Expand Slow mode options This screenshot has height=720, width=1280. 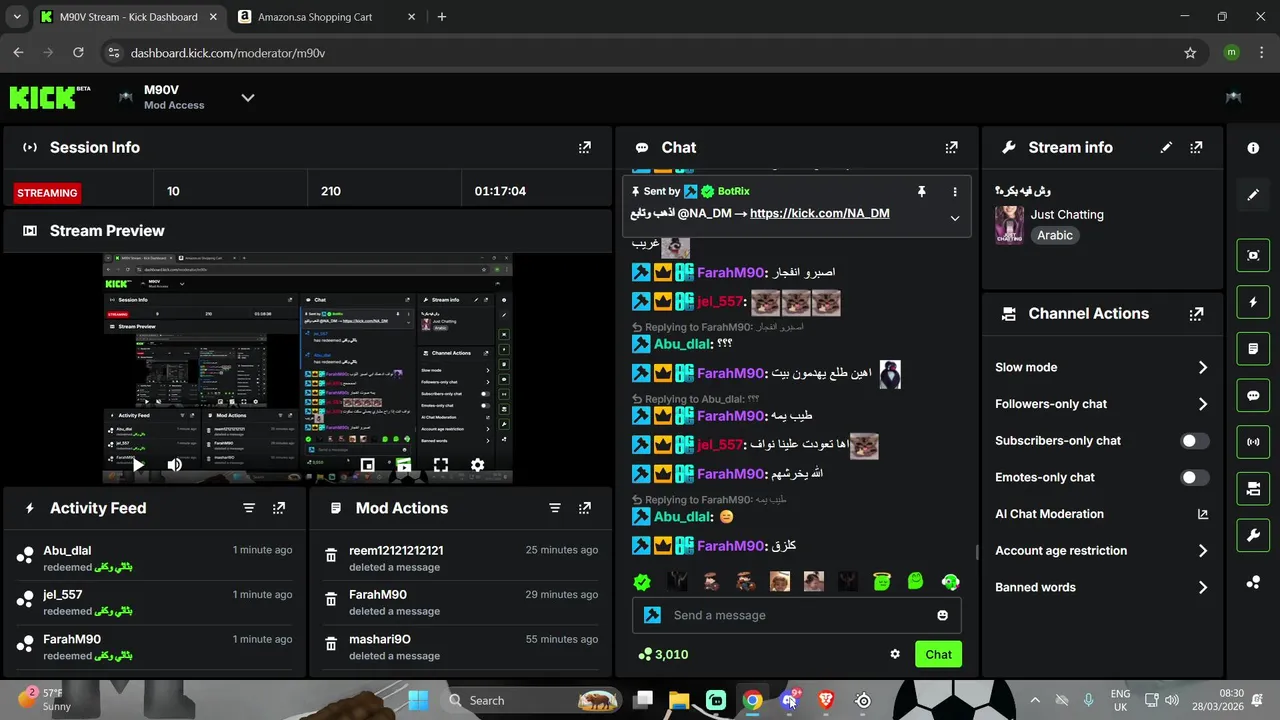tap(1203, 368)
